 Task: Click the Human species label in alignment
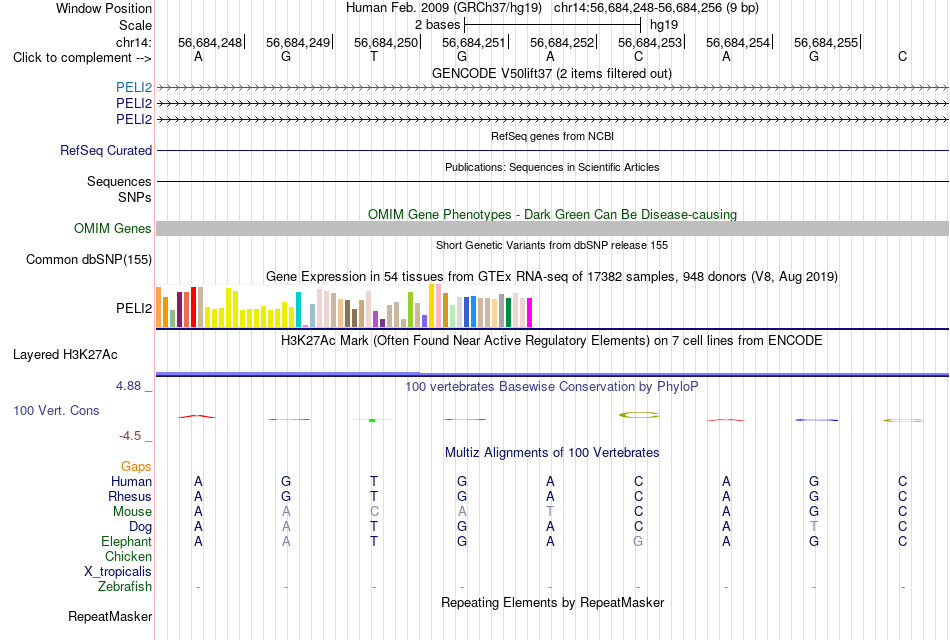[131, 481]
